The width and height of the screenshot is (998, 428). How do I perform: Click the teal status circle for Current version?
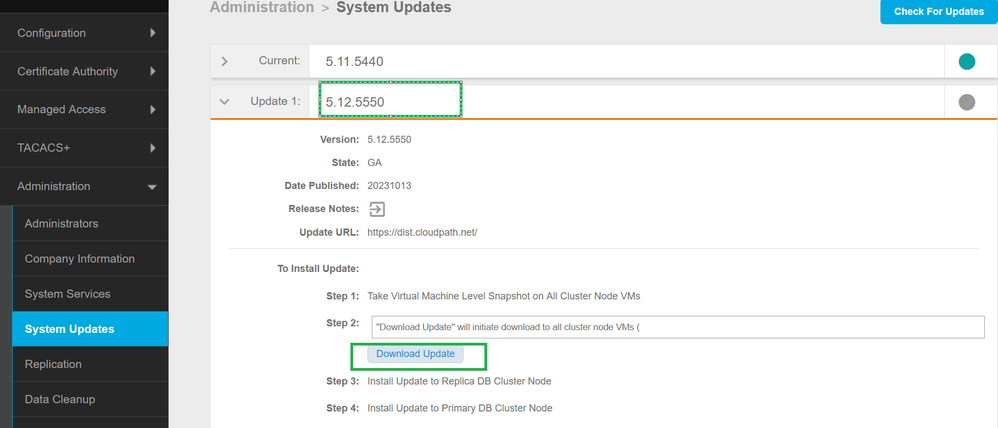click(x=966, y=62)
